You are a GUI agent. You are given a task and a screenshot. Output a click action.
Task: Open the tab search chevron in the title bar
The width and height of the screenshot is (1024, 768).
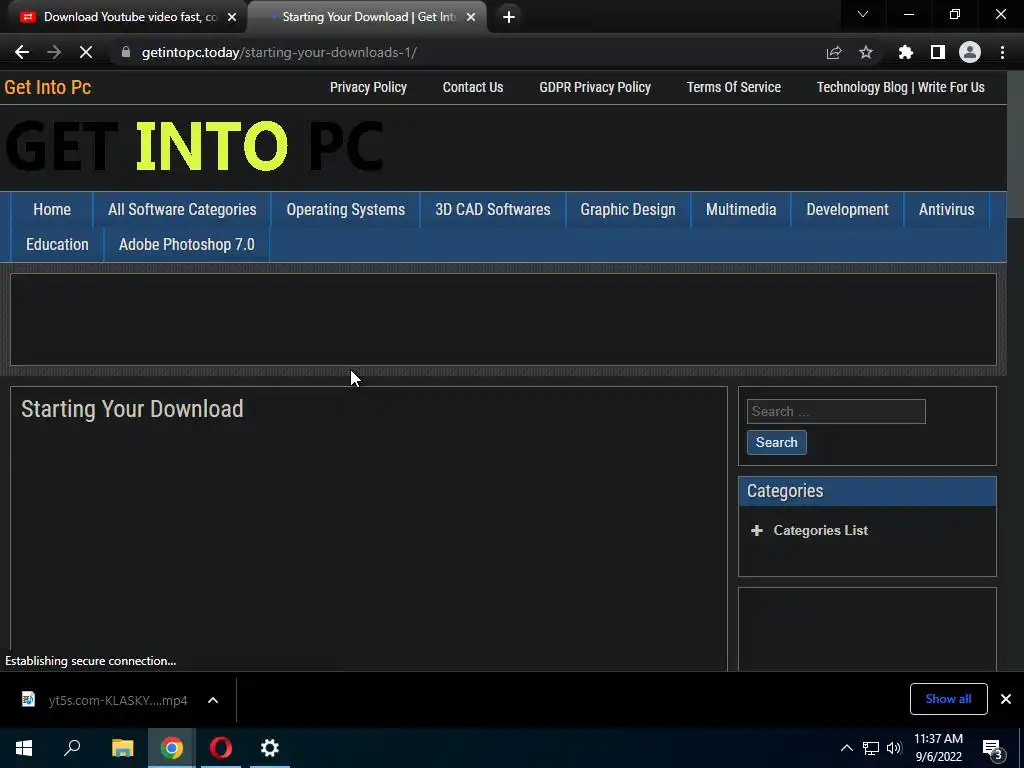pyautogui.click(x=863, y=14)
